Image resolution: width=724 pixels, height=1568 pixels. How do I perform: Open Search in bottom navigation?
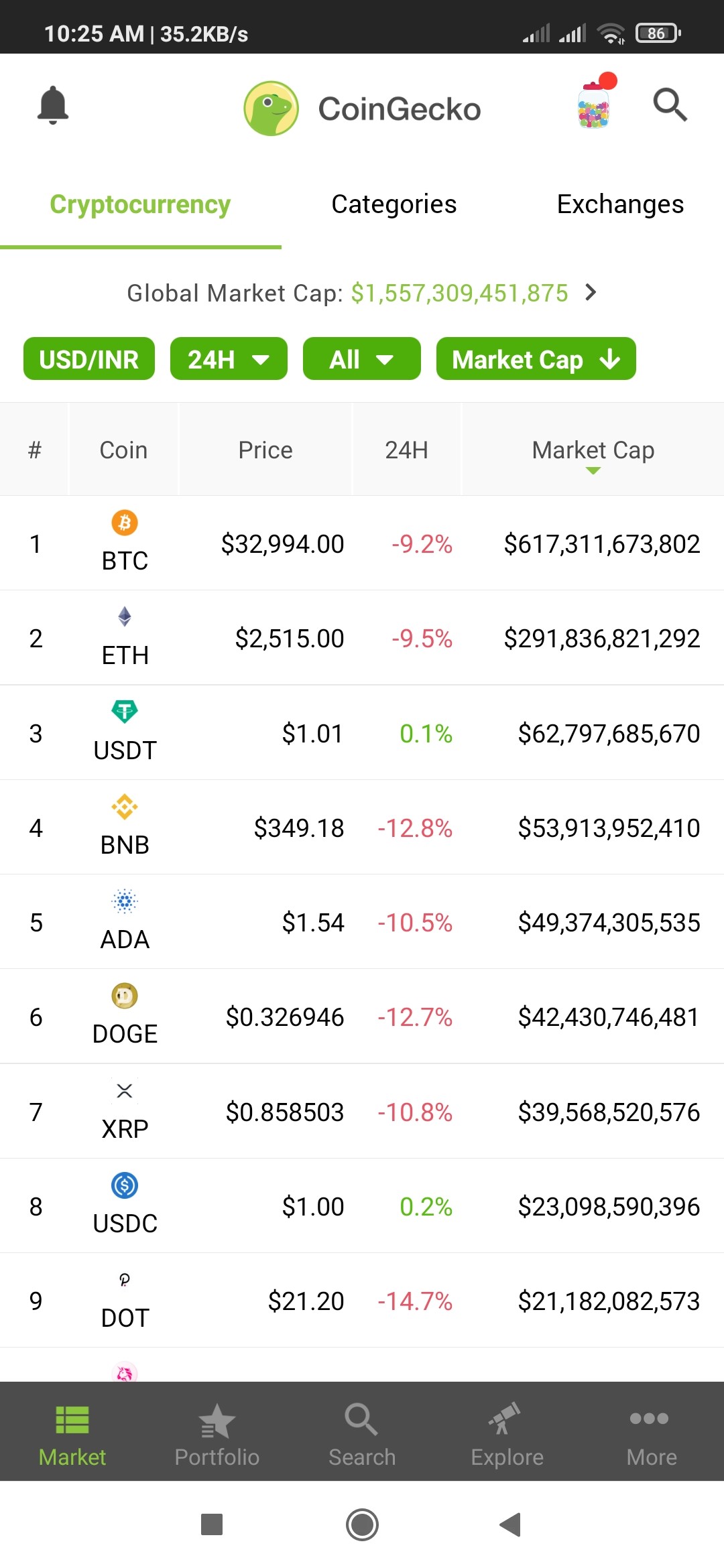tap(362, 1434)
